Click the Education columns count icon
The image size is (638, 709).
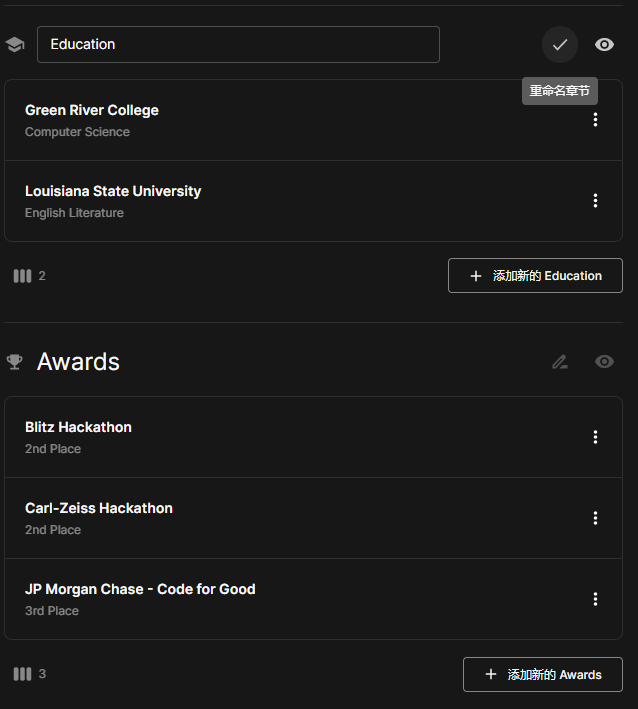(22, 276)
